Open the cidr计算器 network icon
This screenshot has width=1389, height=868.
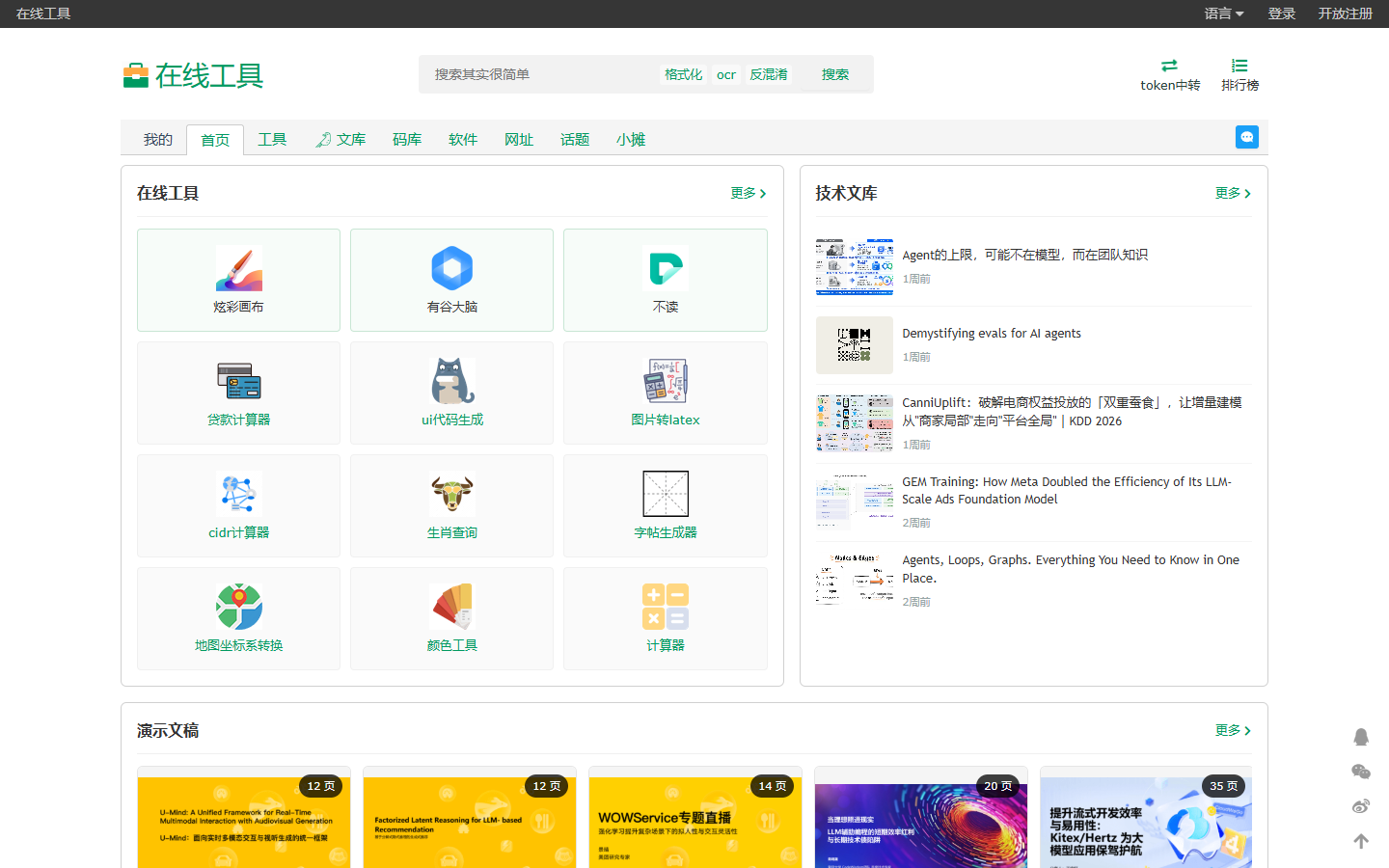pos(238,495)
